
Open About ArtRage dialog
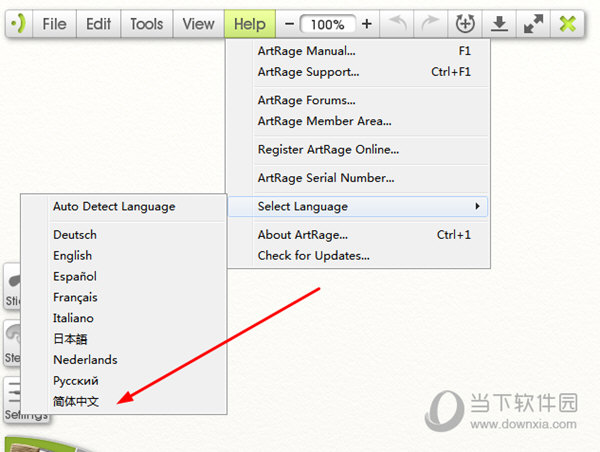359,235
